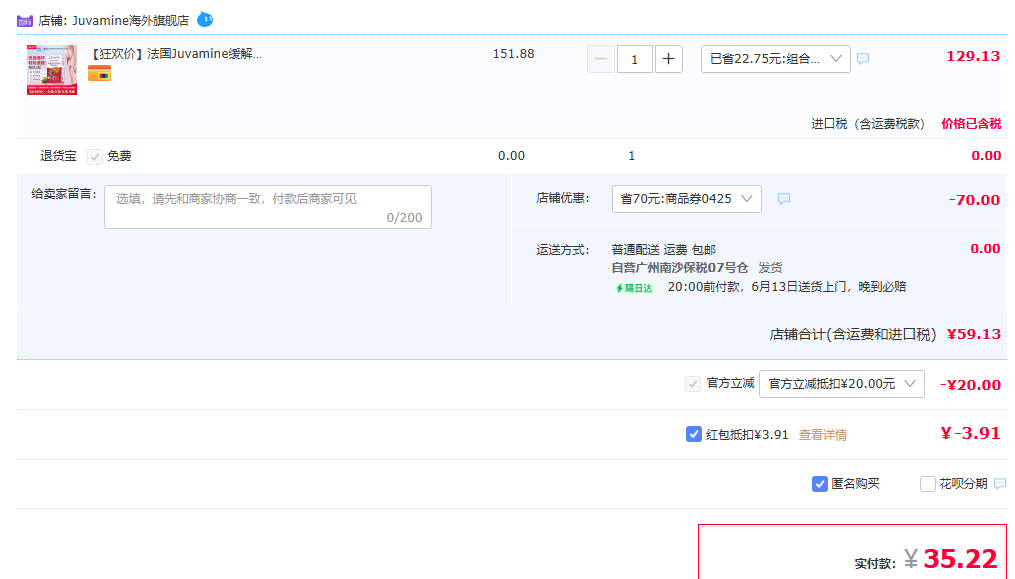1015x579 pixels.
Task: Open the 省70元:商品券0425 coupon dropdown
Action: [x=686, y=199]
